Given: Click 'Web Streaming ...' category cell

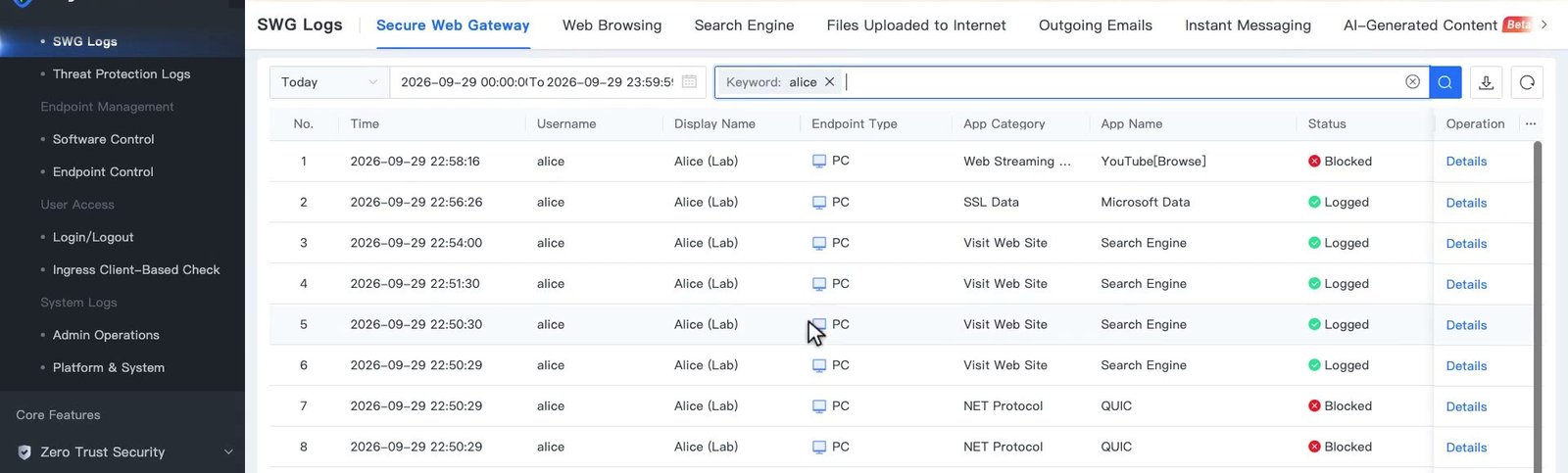Looking at the screenshot, I should (x=1017, y=162).
